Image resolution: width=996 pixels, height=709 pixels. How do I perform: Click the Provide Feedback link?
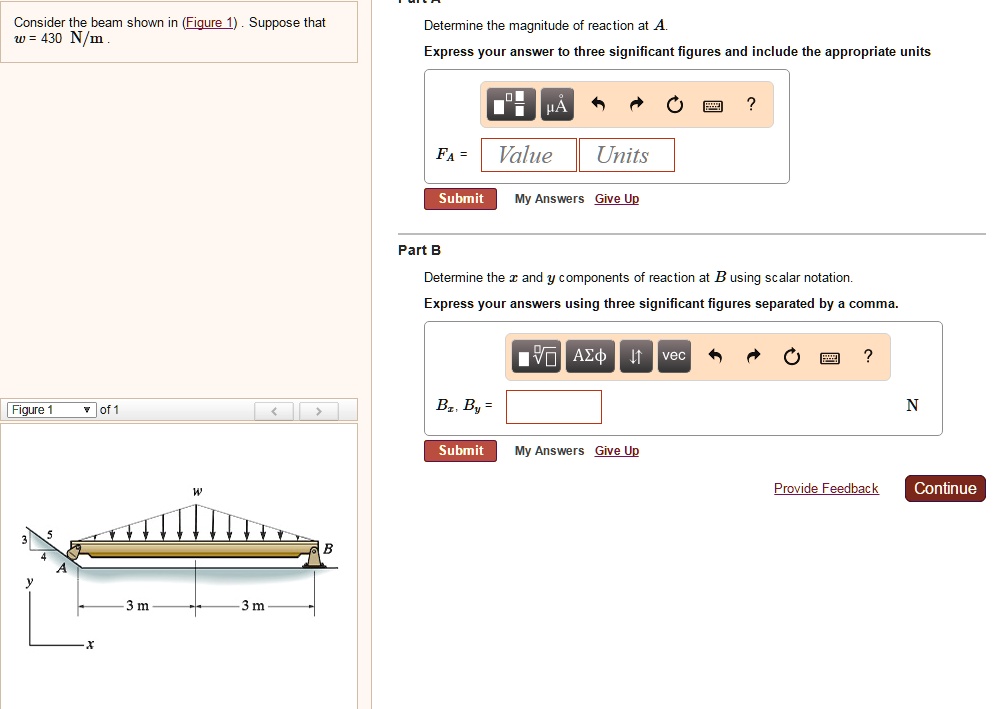click(x=826, y=488)
